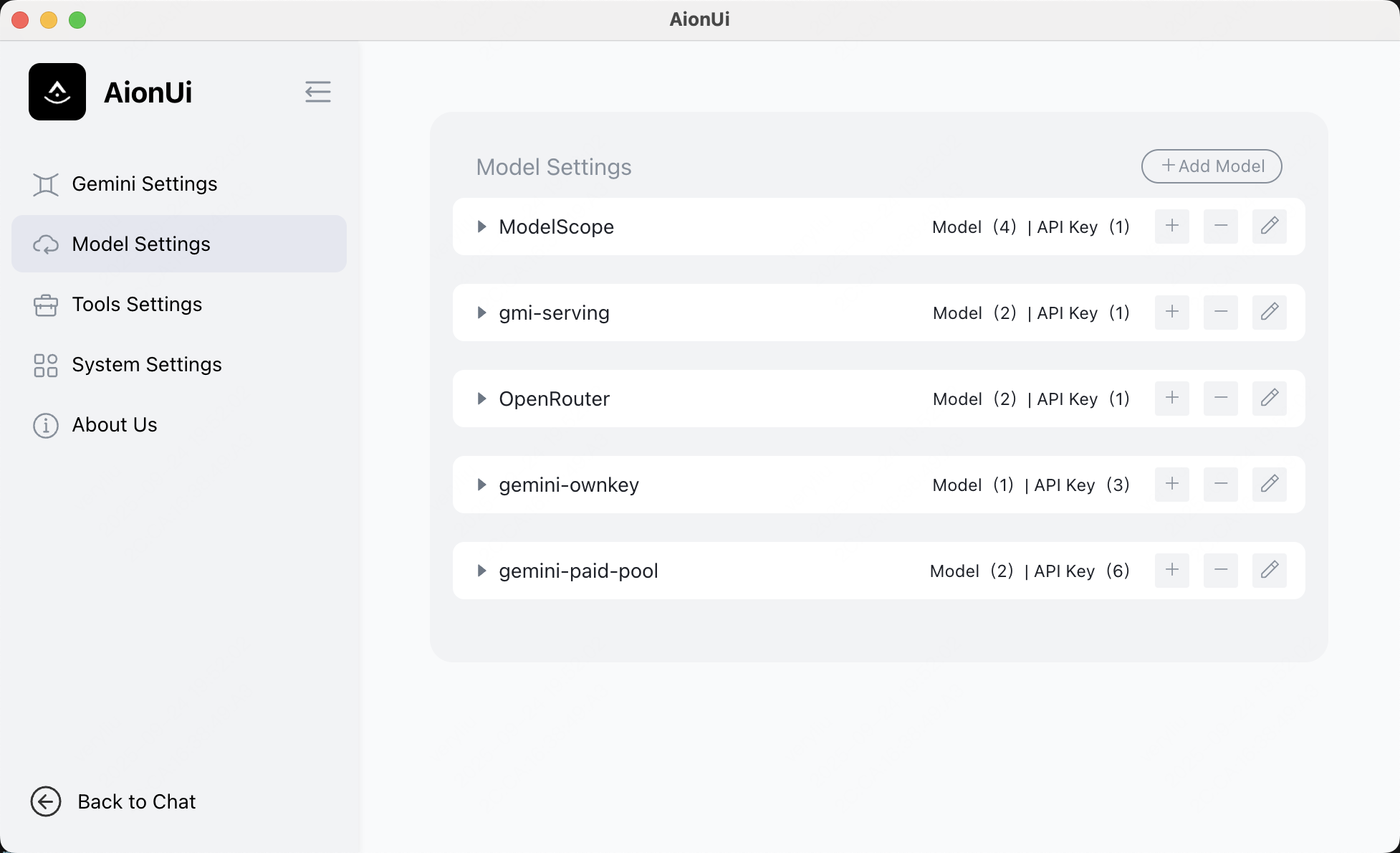This screenshot has width=1400, height=853.
Task: Edit gmi-serving with the pencil icon
Action: pos(1270,313)
